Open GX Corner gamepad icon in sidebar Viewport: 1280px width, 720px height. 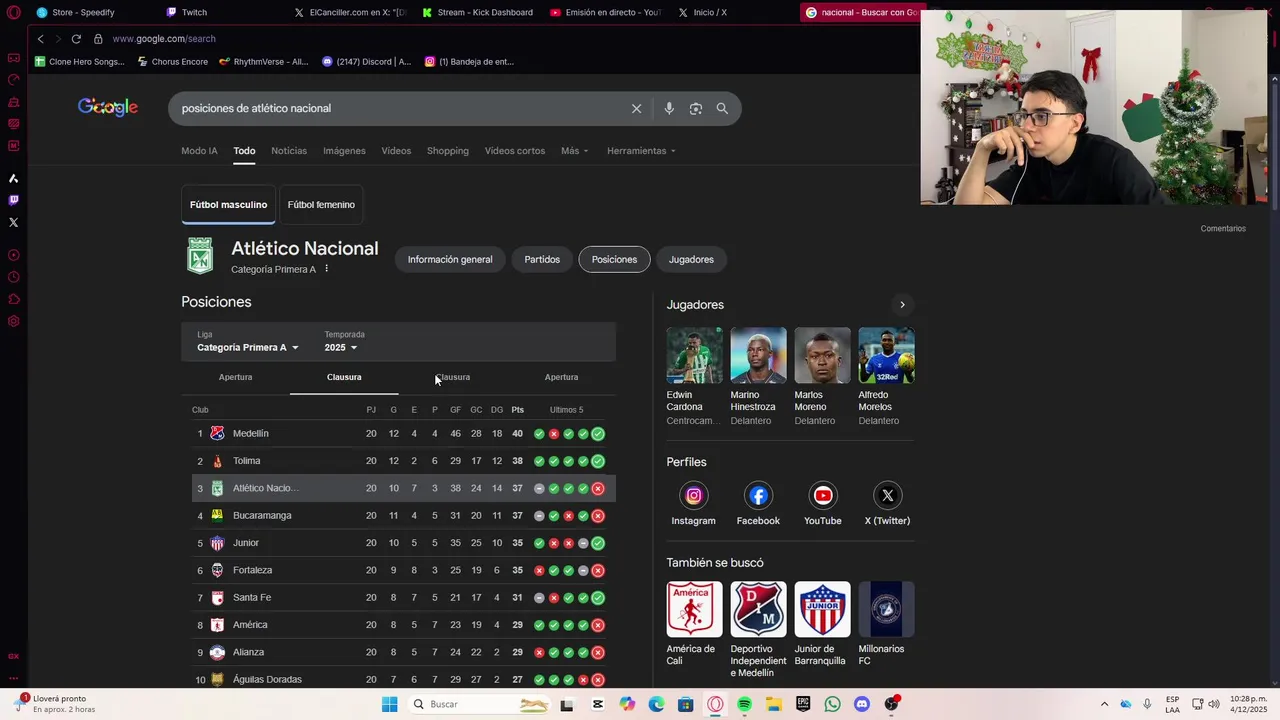point(14,58)
